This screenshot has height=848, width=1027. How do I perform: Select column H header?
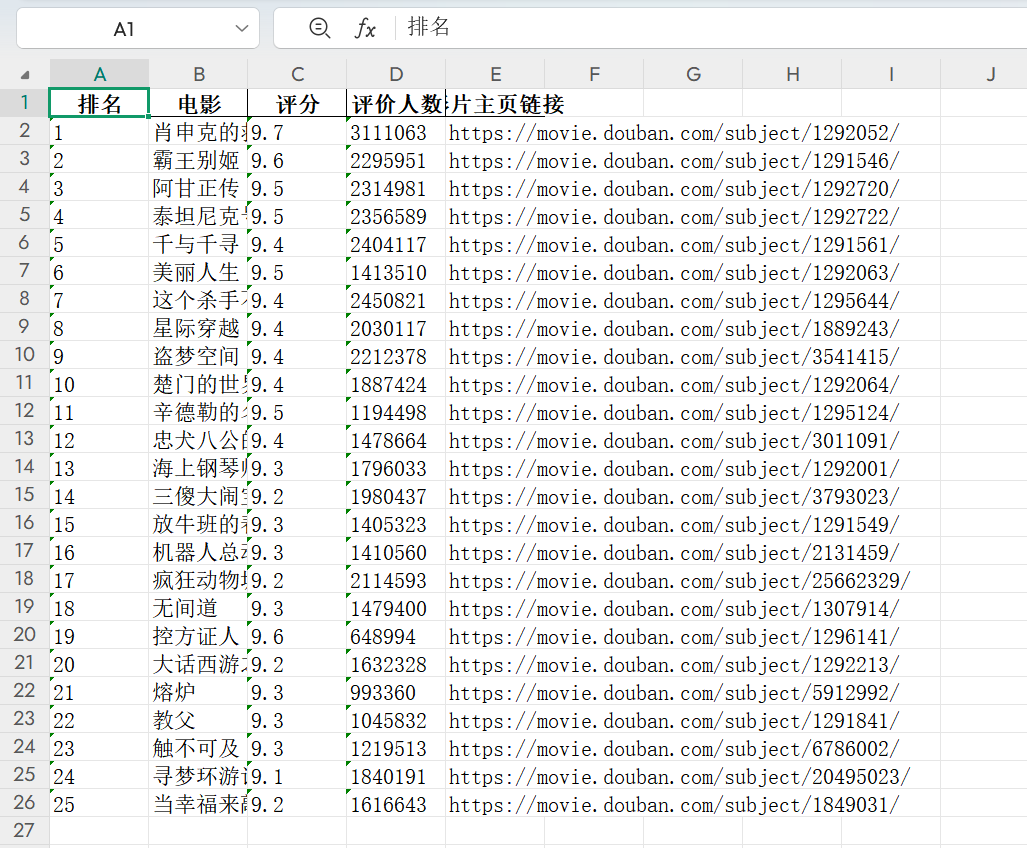pos(792,74)
